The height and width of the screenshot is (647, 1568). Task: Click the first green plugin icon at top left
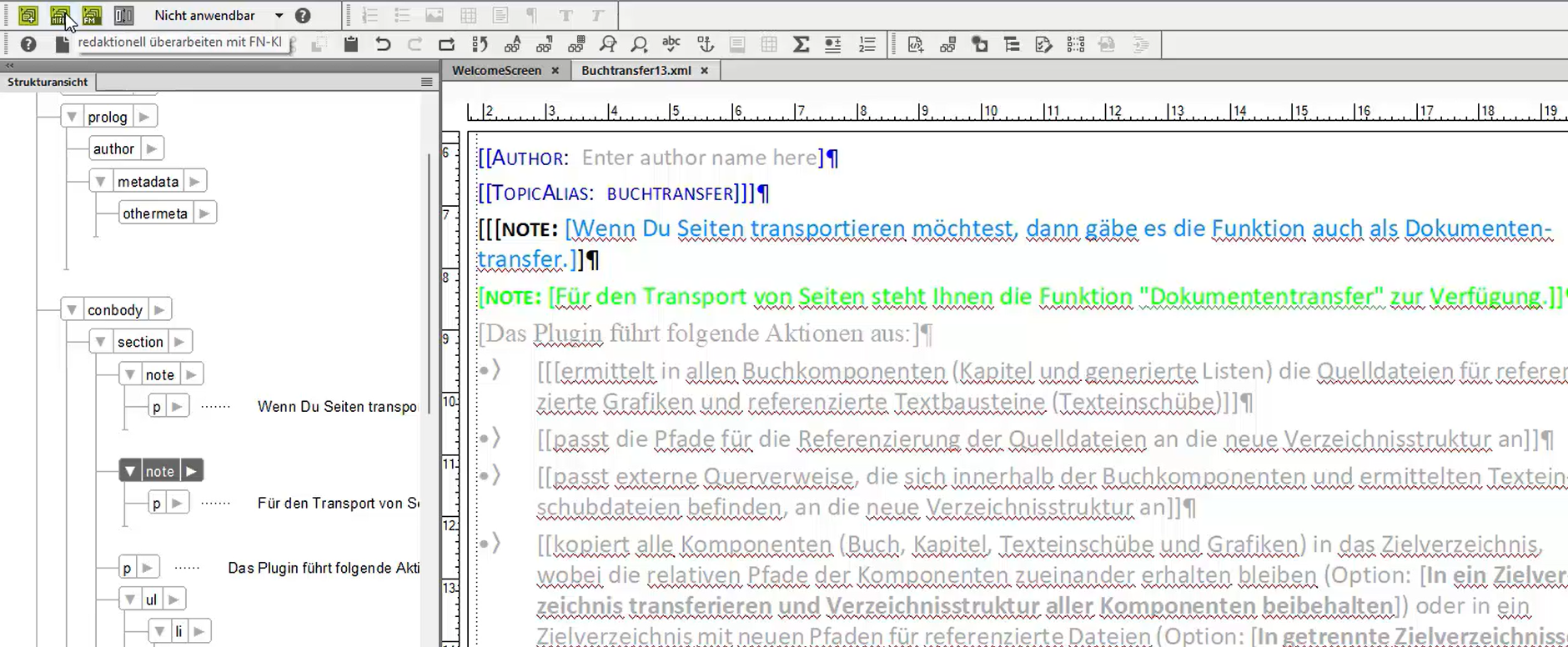(x=28, y=15)
